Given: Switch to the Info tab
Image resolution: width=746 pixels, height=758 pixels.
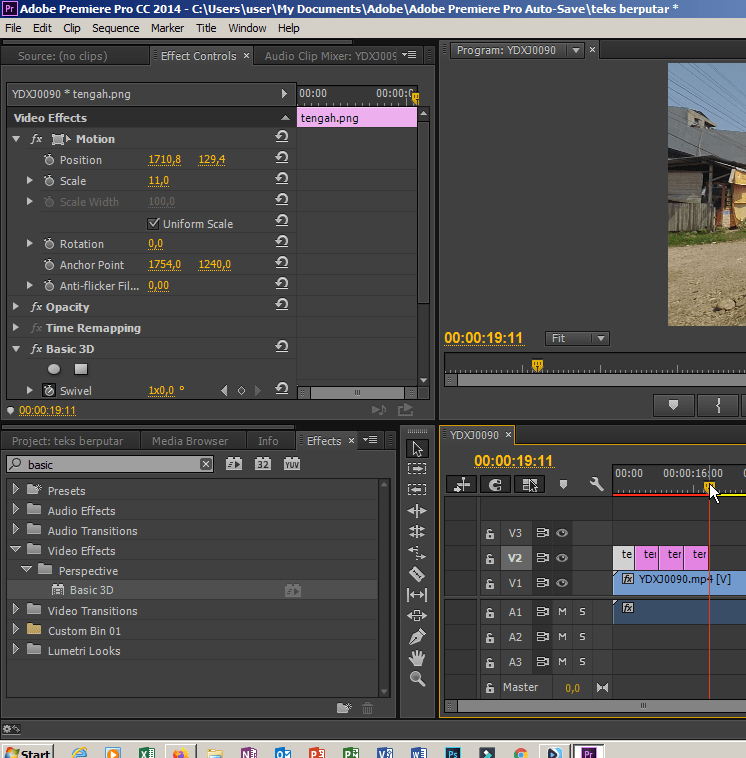Looking at the screenshot, I should click(268, 441).
